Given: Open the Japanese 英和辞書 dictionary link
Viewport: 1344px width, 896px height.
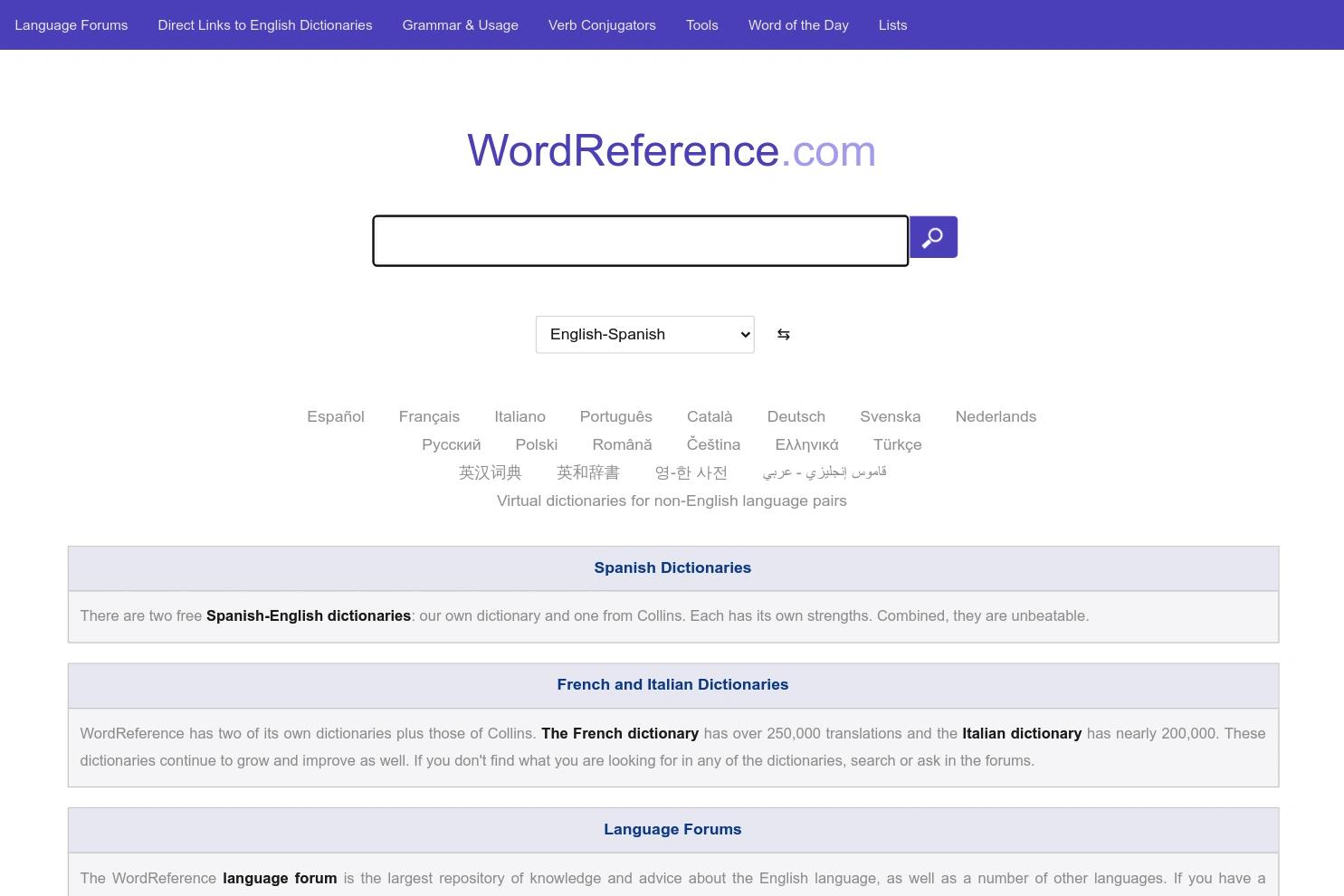Looking at the screenshot, I should pyautogui.click(x=588, y=472).
